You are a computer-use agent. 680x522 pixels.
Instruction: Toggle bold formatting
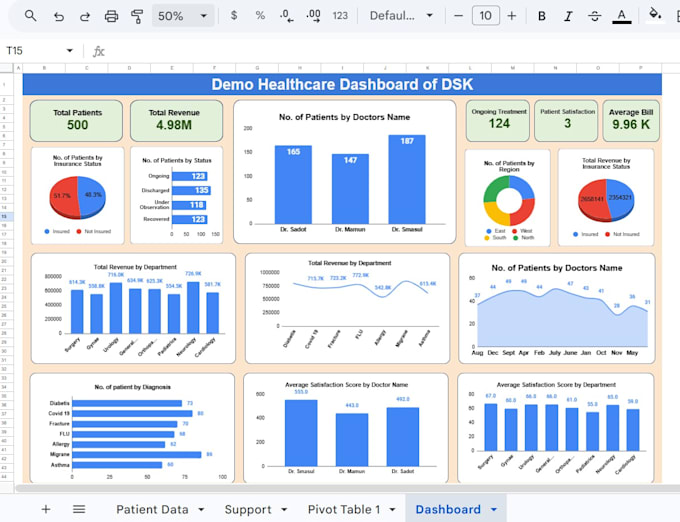click(x=542, y=16)
